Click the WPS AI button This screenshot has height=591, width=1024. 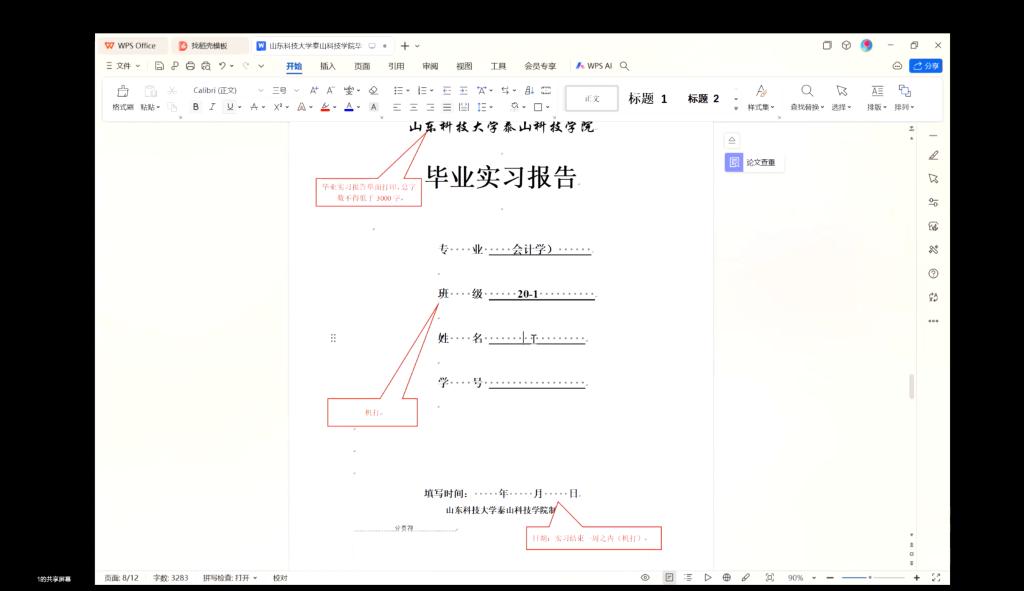pyautogui.click(x=594, y=66)
